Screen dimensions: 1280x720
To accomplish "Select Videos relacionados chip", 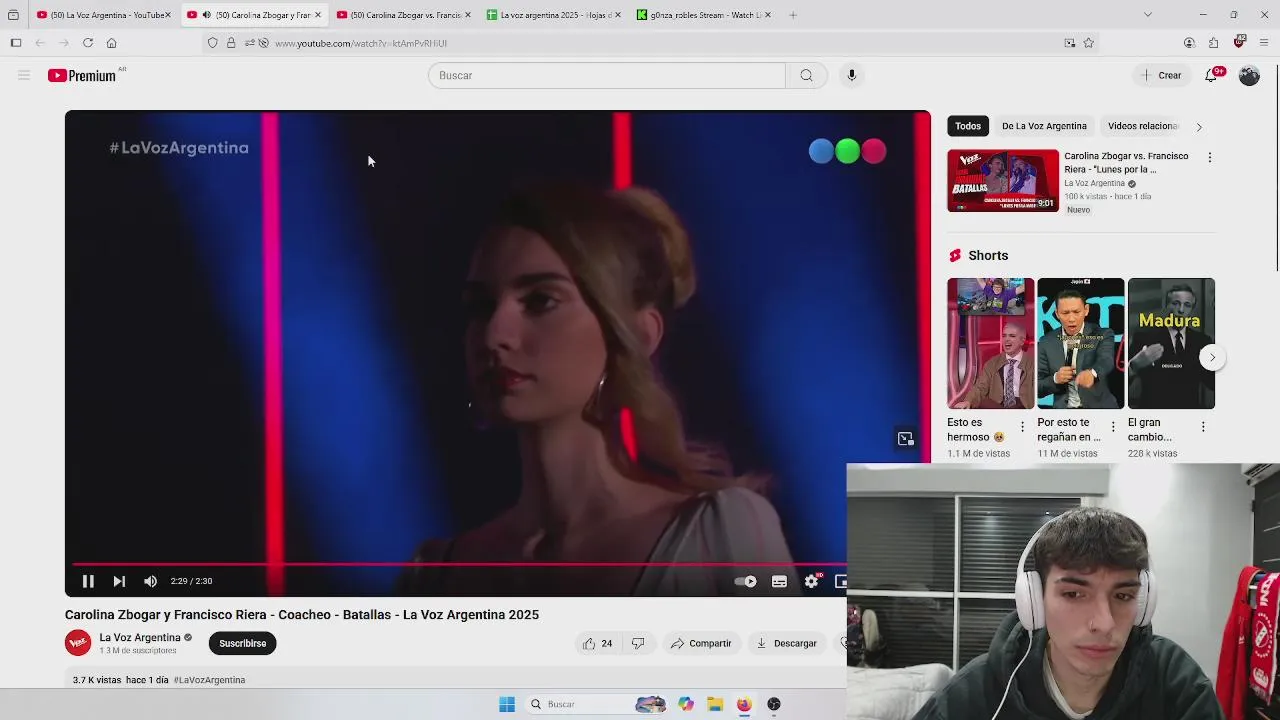I will [x=1143, y=126].
